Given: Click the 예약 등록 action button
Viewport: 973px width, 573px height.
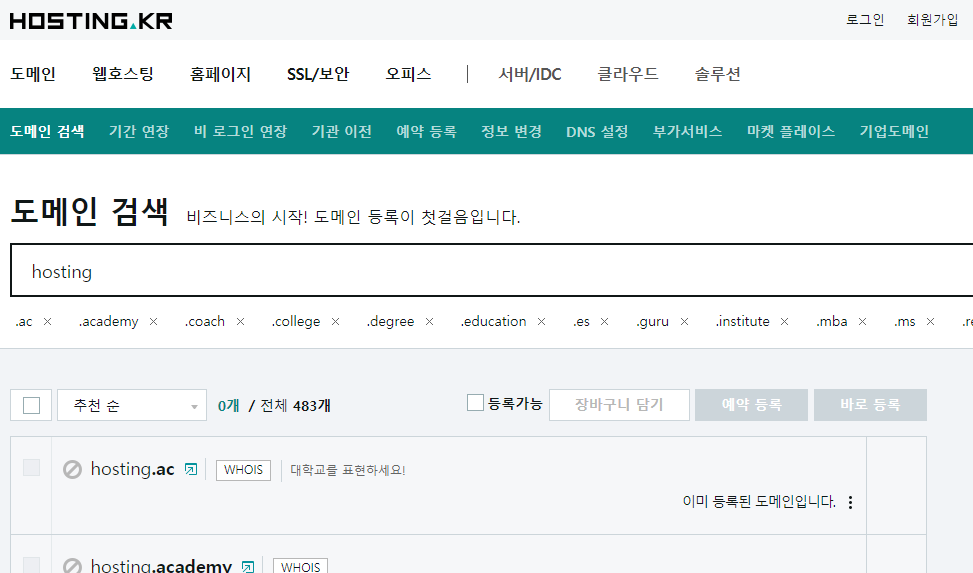Looking at the screenshot, I should pyautogui.click(x=751, y=405).
